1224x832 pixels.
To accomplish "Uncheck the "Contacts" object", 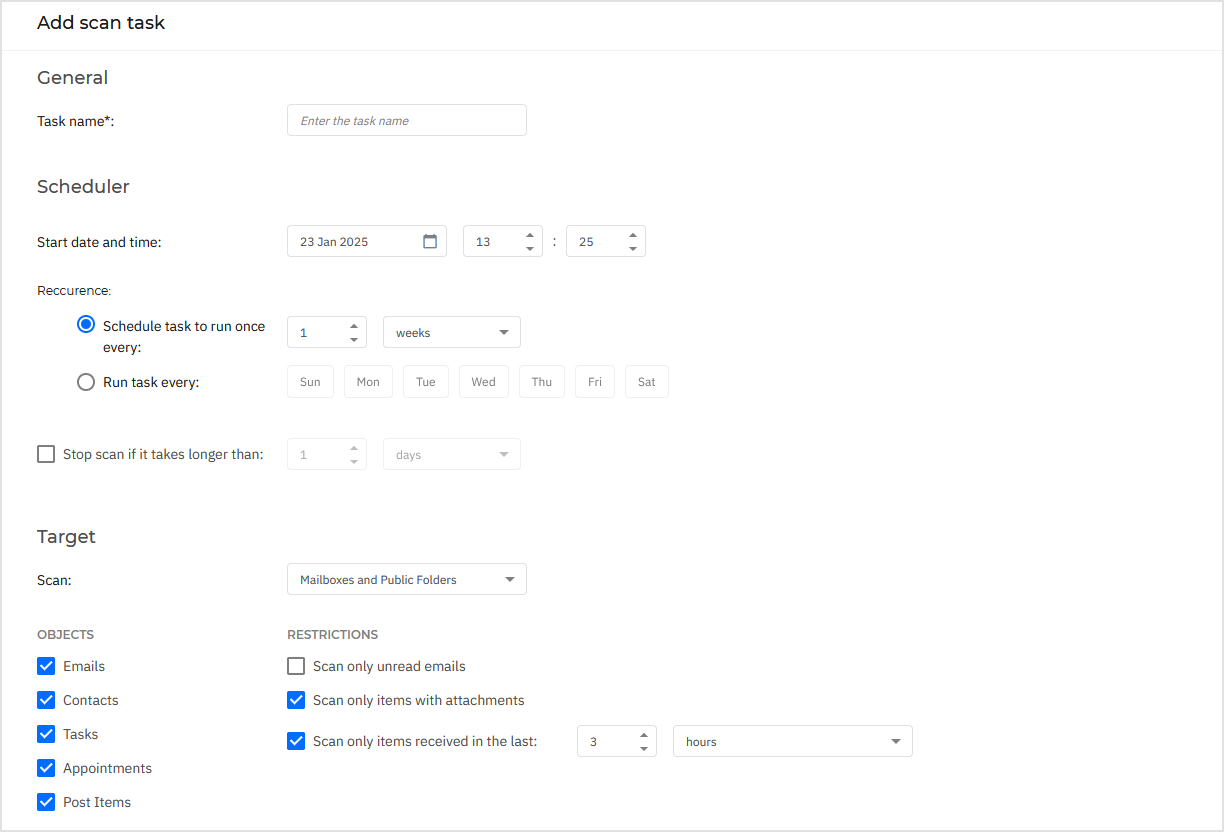I will tap(46, 700).
